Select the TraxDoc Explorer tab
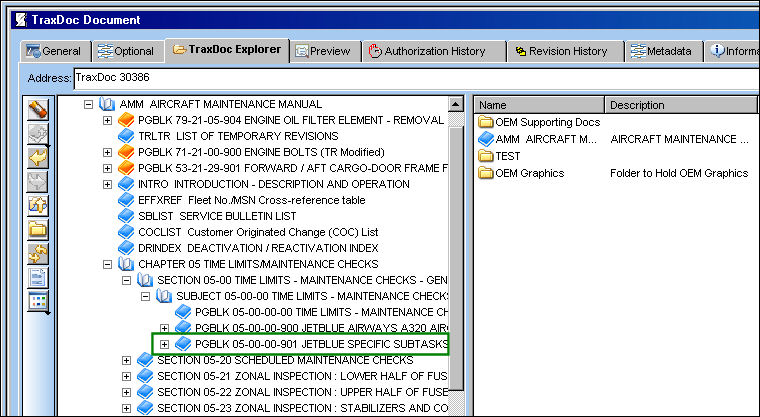The width and height of the screenshot is (760, 417). [227, 50]
